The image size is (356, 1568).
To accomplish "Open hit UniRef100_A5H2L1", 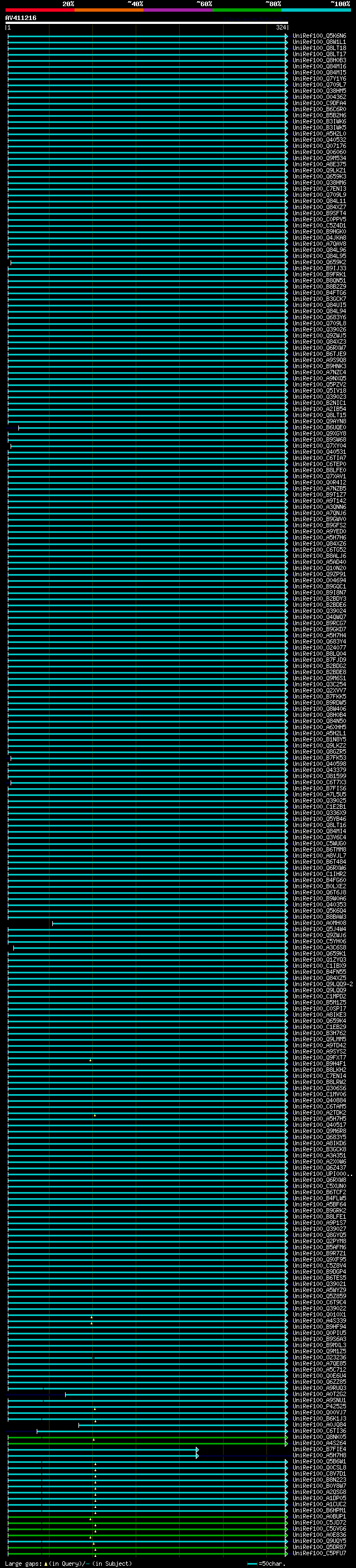I will click(x=319, y=733).
